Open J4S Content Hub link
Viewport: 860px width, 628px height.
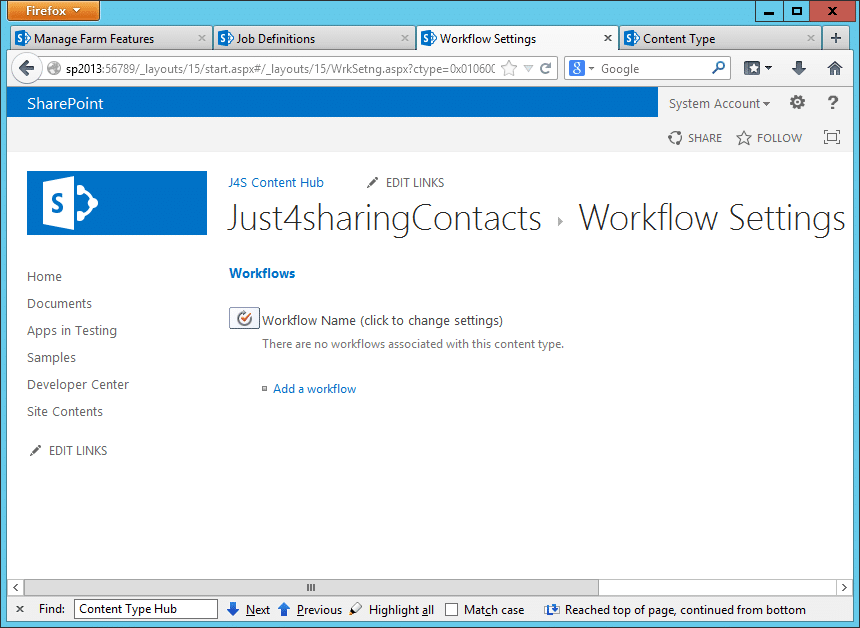click(x=276, y=183)
